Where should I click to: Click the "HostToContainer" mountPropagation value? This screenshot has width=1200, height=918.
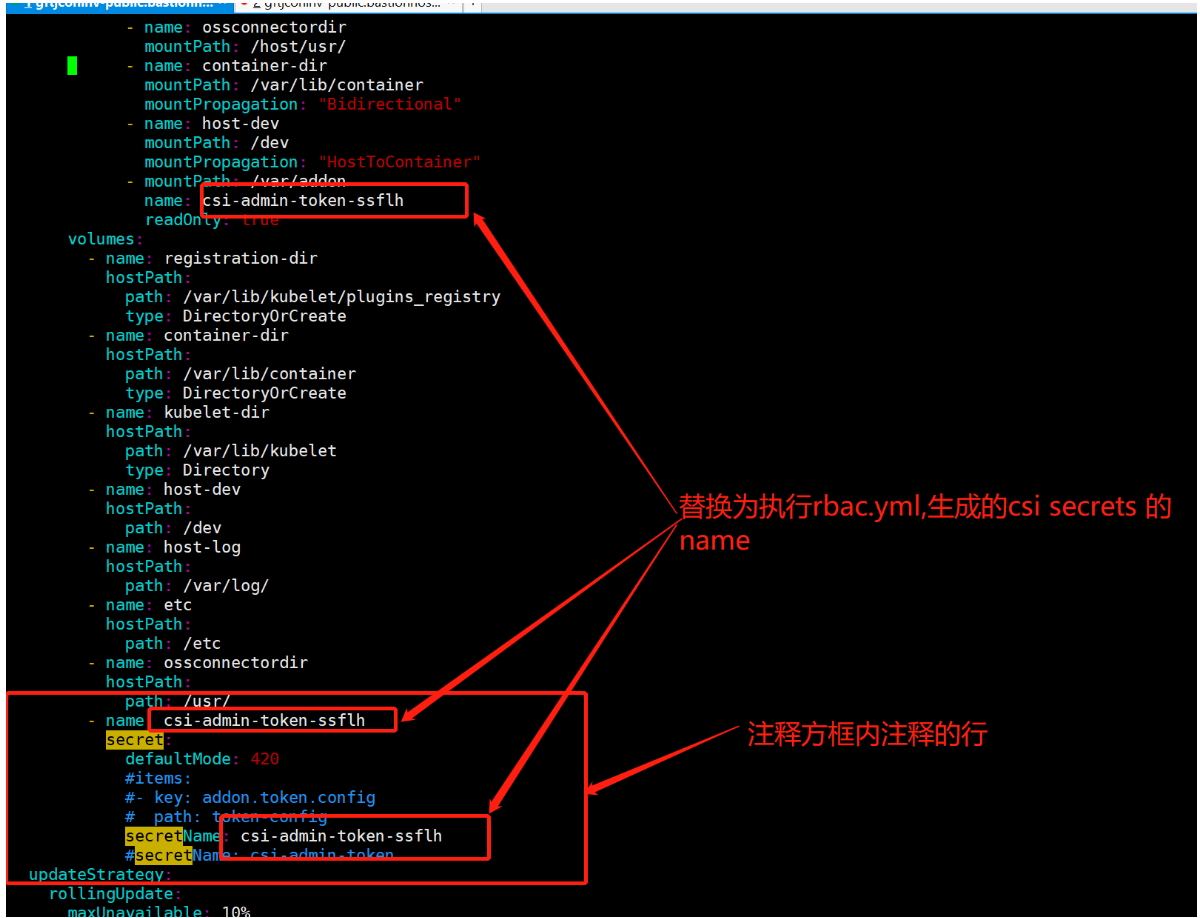399,162
